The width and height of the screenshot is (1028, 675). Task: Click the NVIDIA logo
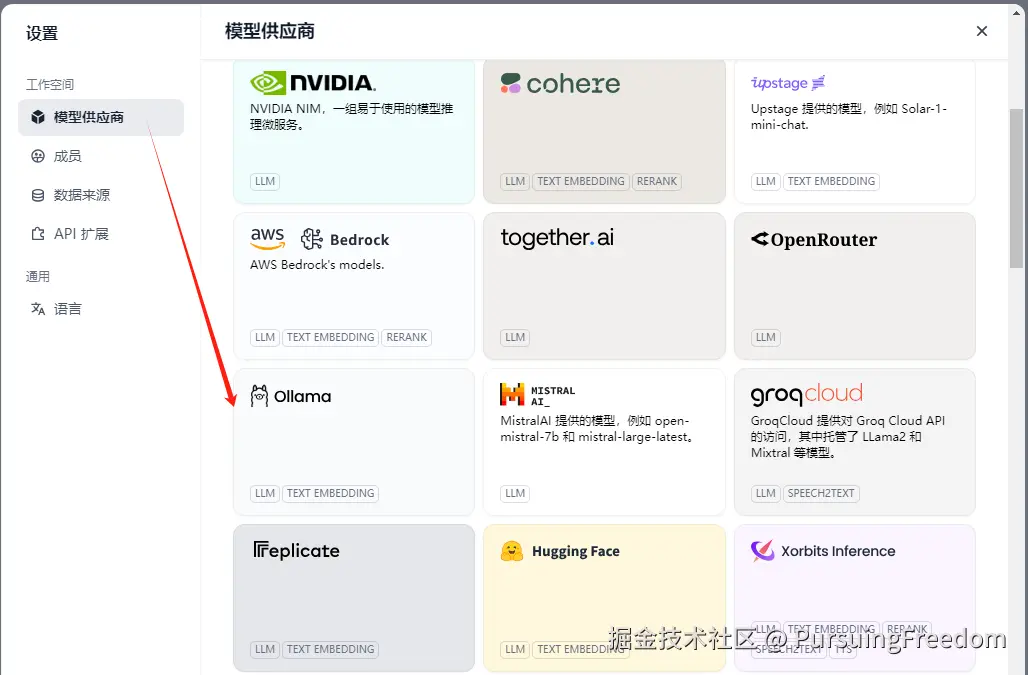[x=313, y=83]
